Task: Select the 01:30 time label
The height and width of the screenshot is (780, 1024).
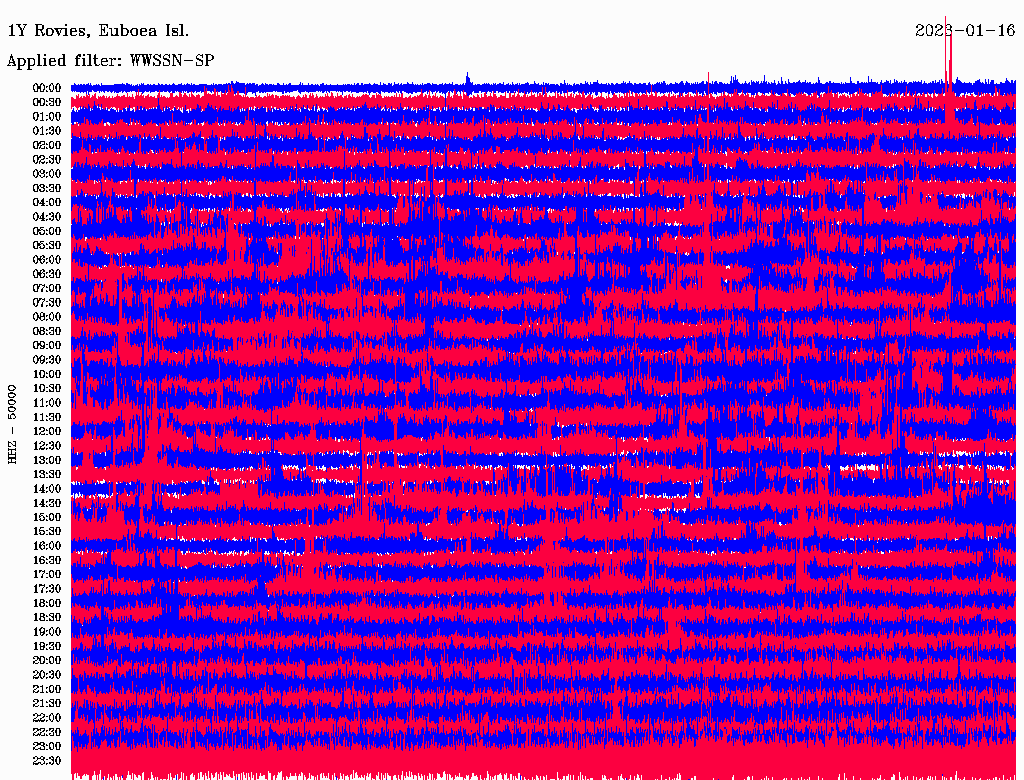Action: tap(47, 131)
